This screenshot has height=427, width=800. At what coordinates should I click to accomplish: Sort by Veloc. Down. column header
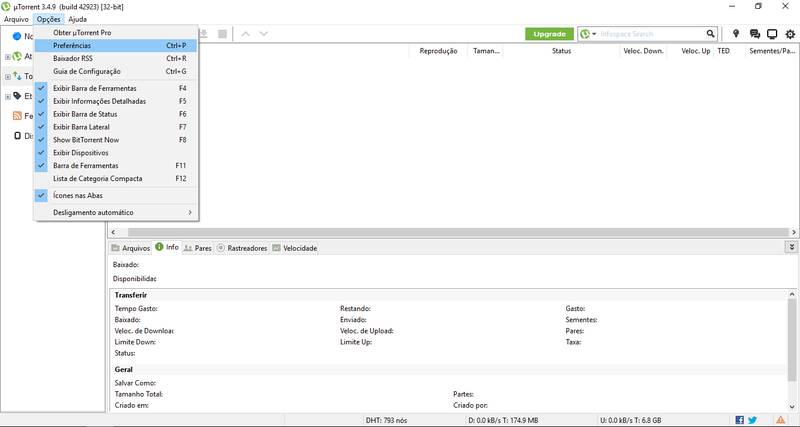tap(643, 51)
